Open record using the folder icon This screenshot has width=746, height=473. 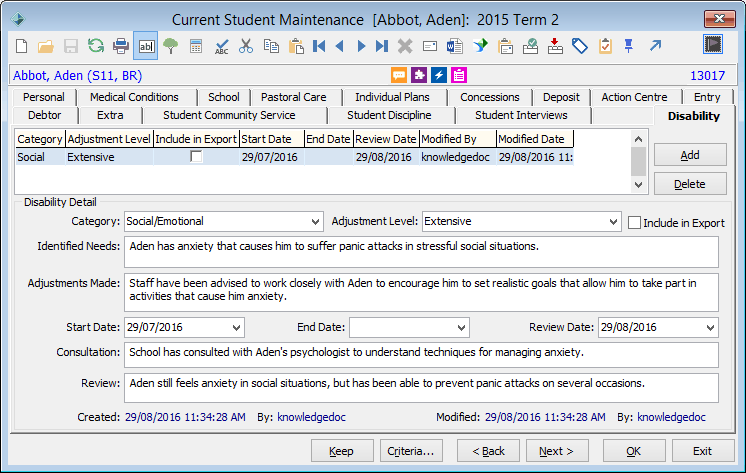point(46,46)
